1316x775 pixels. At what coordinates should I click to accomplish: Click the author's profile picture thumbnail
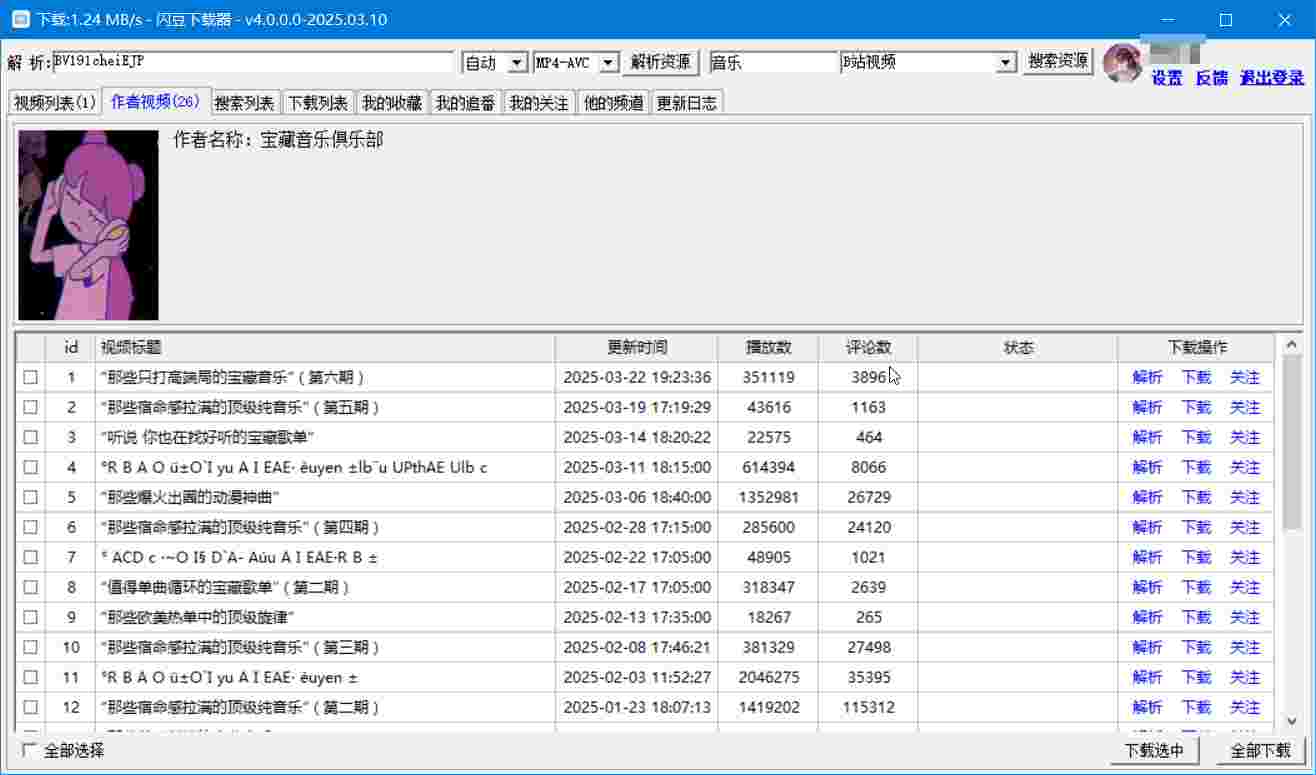(x=88, y=225)
